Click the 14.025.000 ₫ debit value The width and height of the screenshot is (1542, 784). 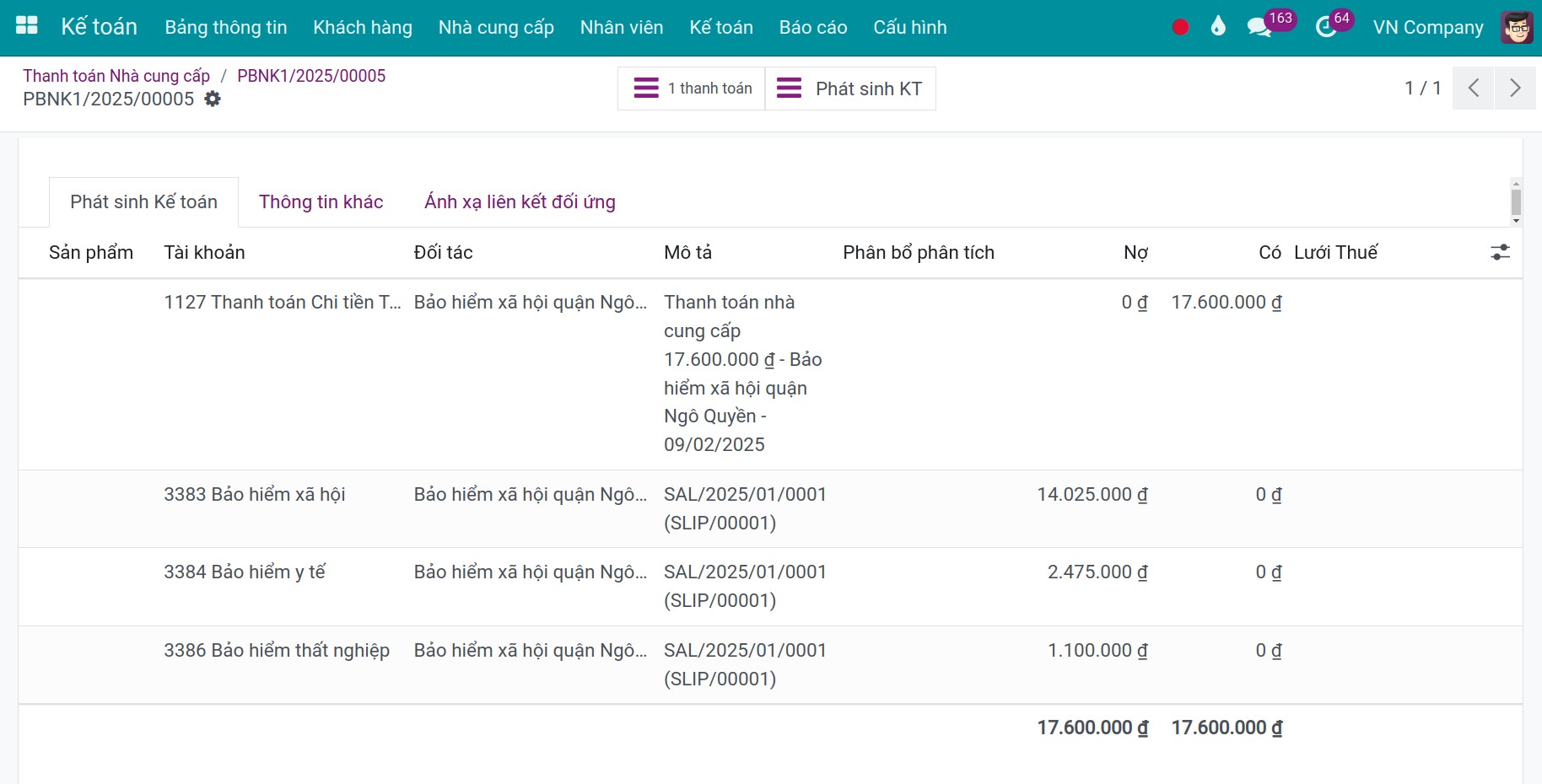pyautogui.click(x=1092, y=495)
